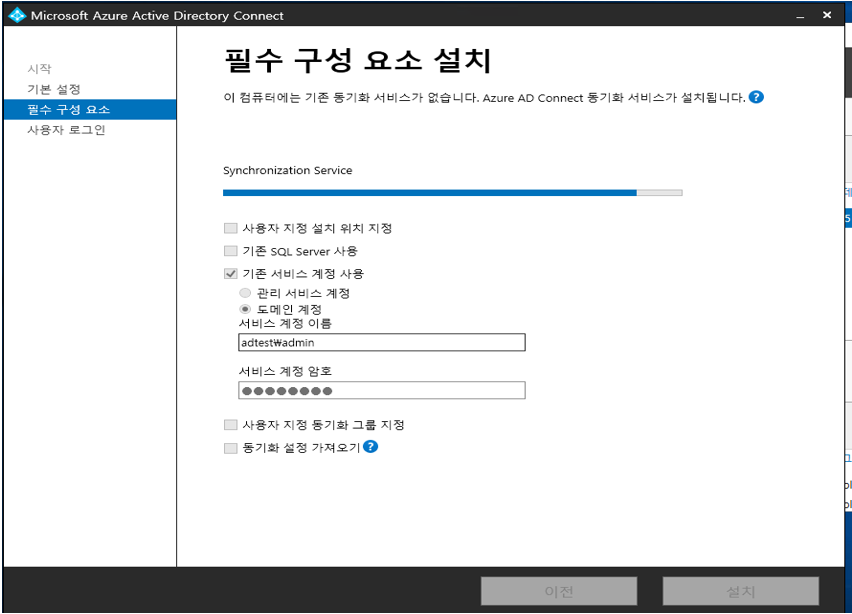
Task: Click the Synchronization Service progress bar
Action: pyautogui.click(x=453, y=193)
